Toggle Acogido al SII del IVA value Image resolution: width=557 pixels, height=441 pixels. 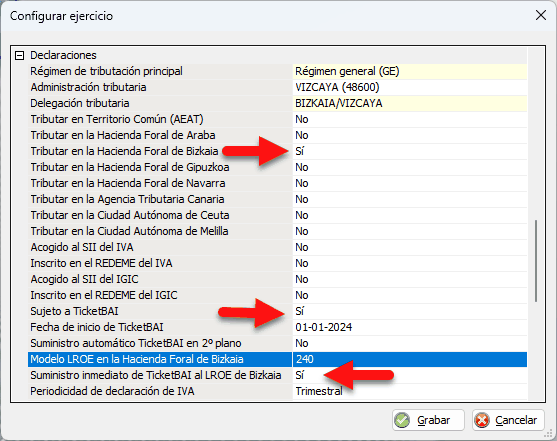410,247
